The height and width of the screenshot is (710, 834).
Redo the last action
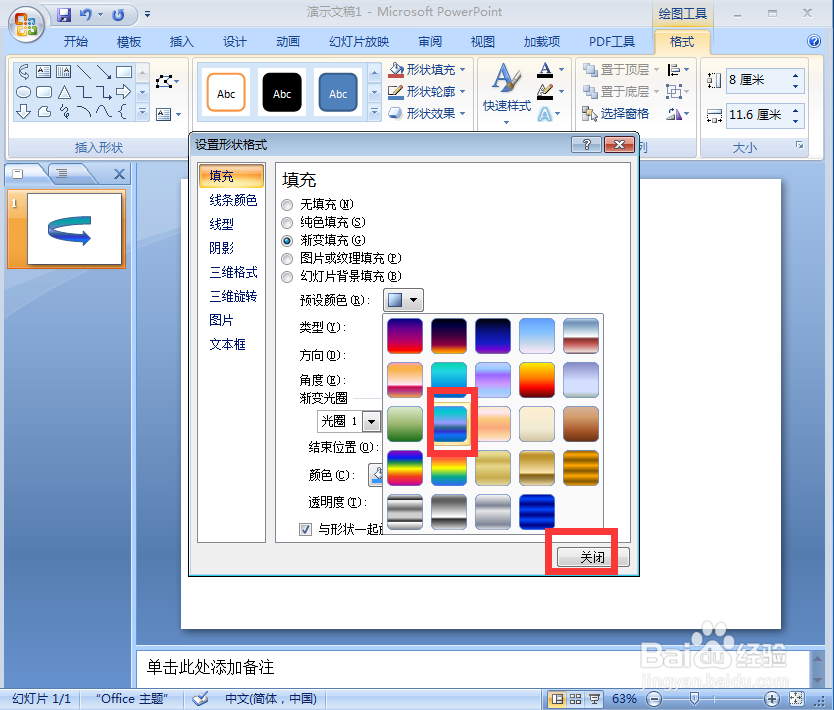pyautogui.click(x=118, y=14)
